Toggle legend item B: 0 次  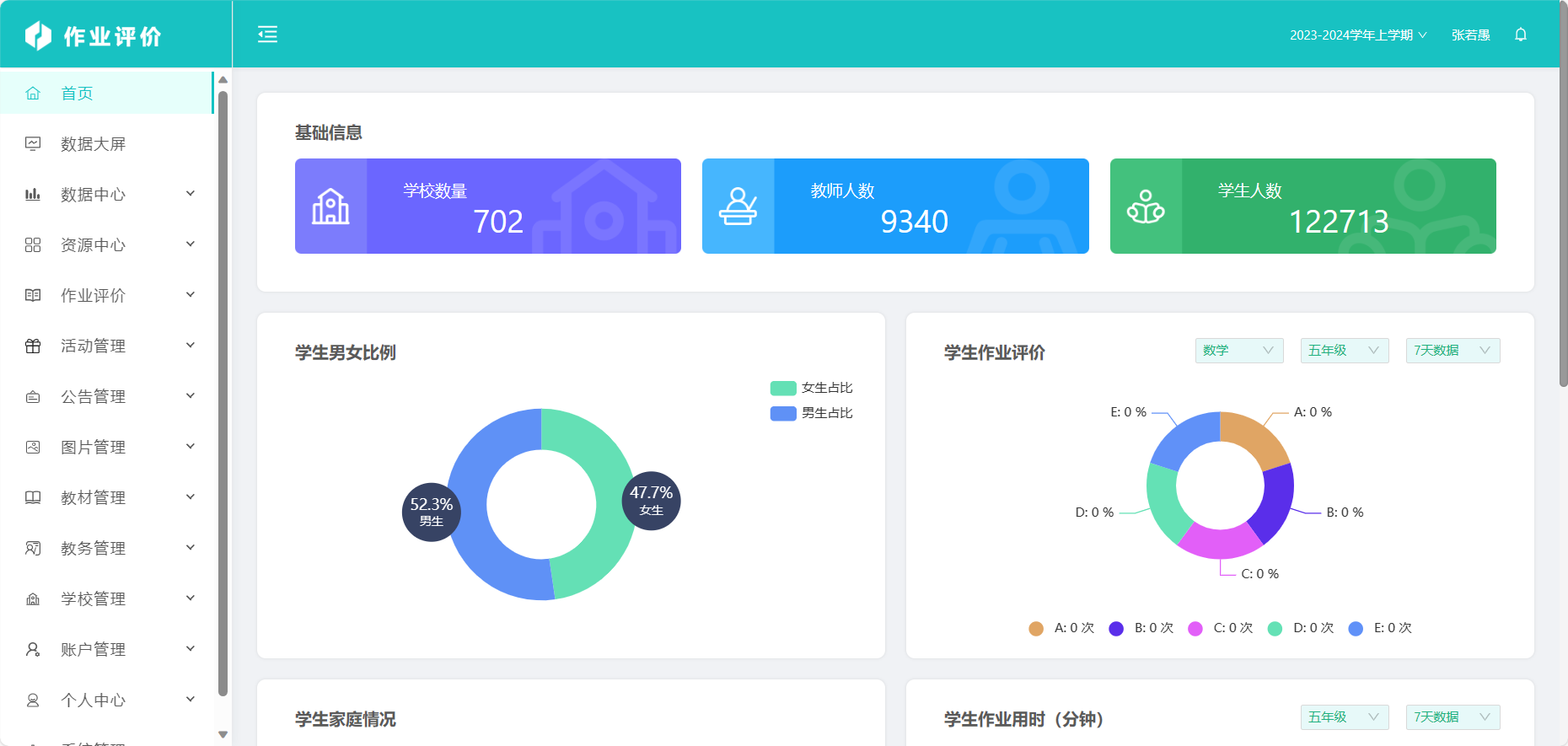(1141, 628)
